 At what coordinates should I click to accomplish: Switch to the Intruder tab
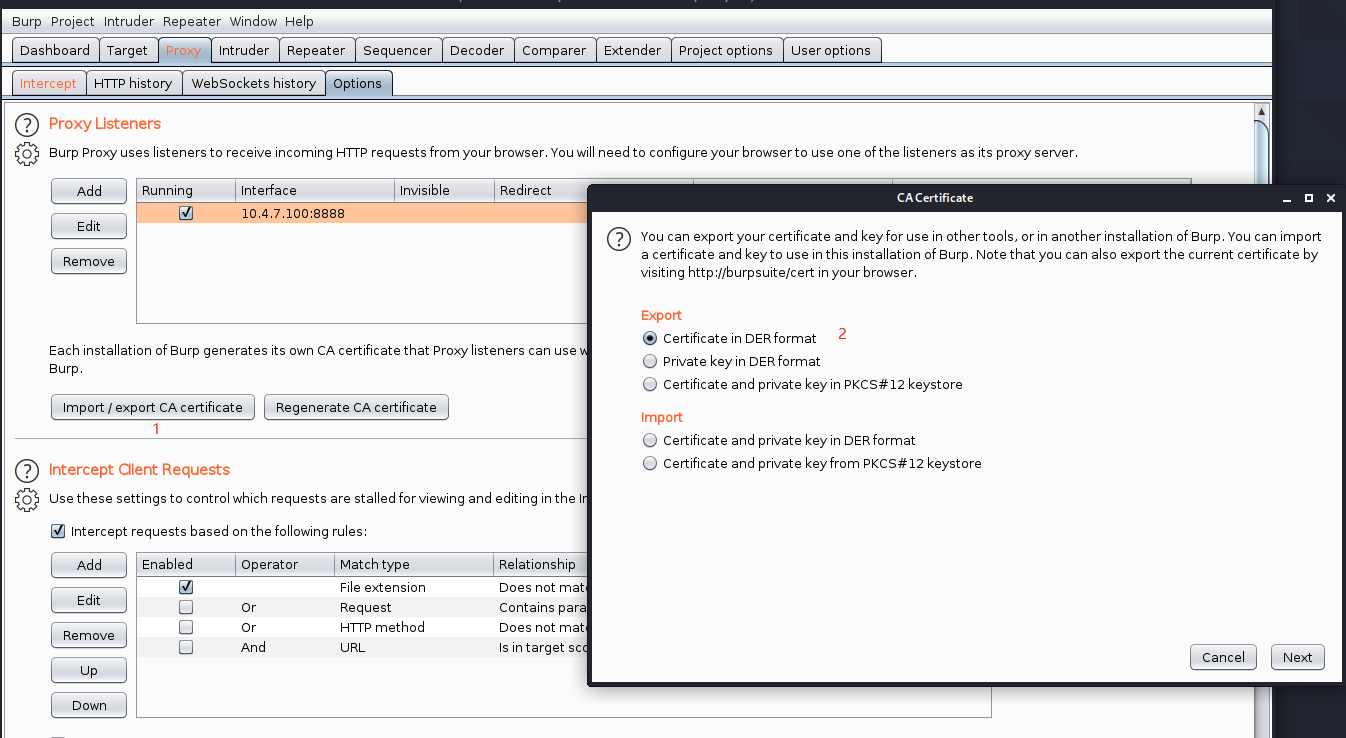[x=244, y=50]
